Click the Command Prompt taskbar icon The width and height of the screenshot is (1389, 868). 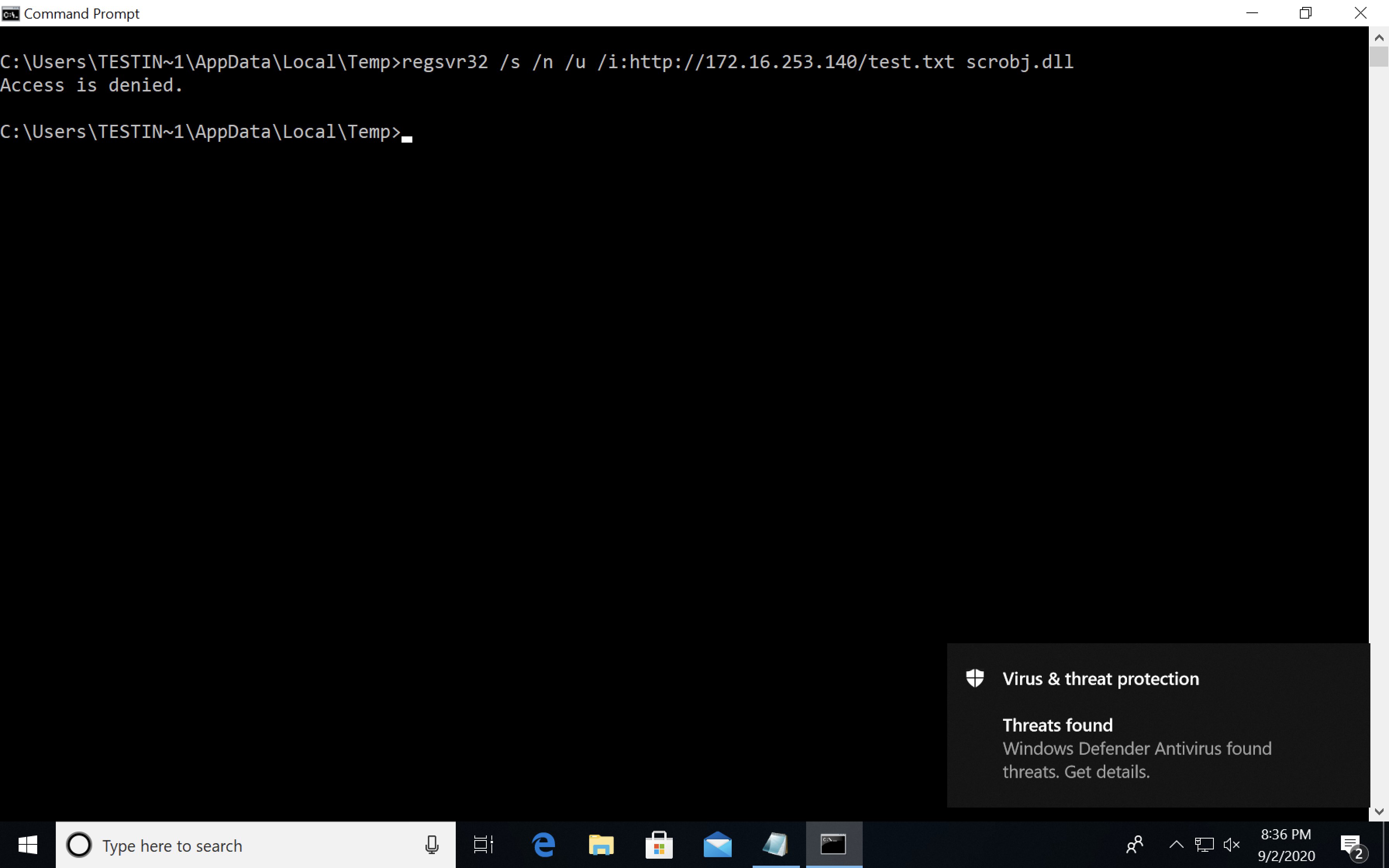tap(833, 845)
